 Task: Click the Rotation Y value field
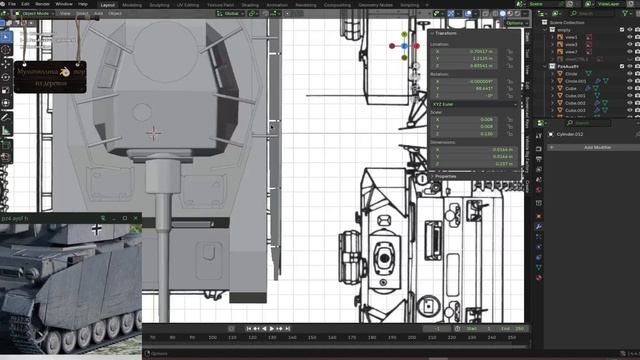(464, 89)
